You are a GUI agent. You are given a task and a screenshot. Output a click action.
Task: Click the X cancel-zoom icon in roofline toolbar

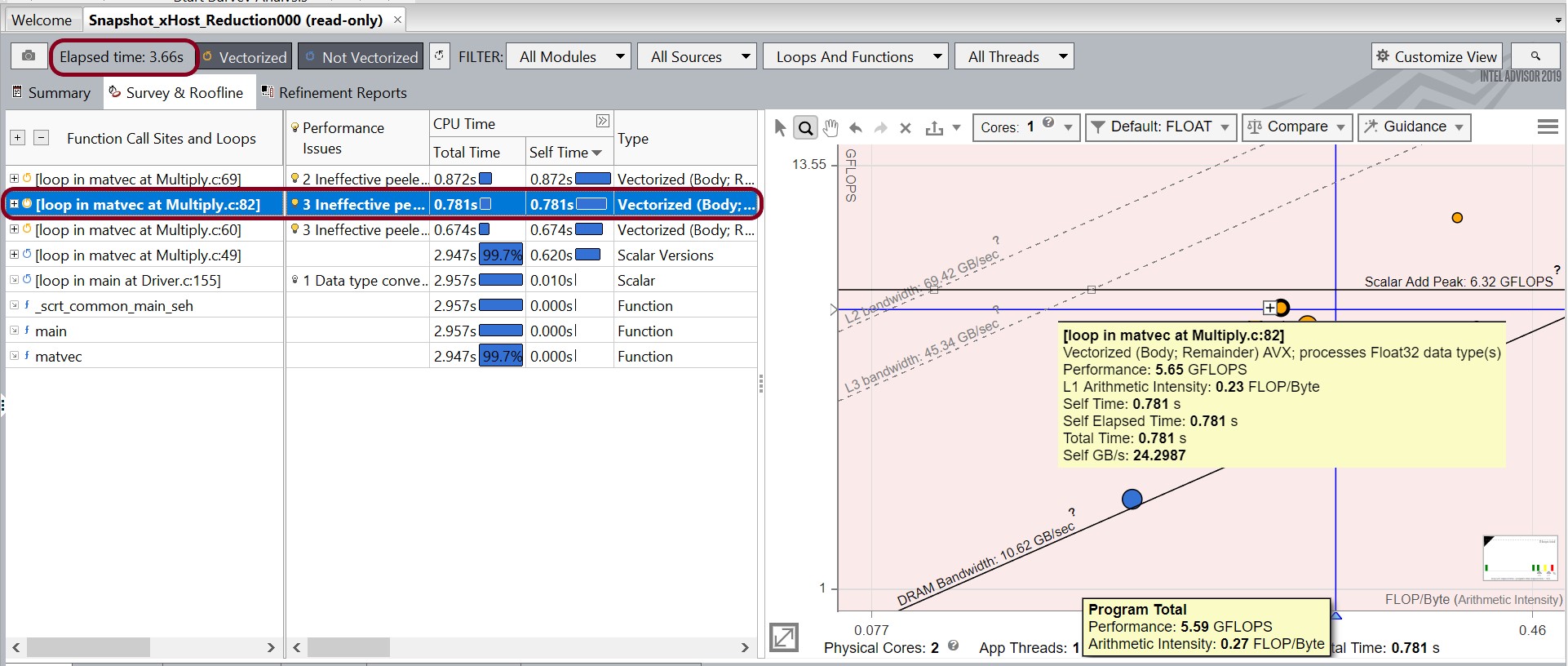click(905, 128)
